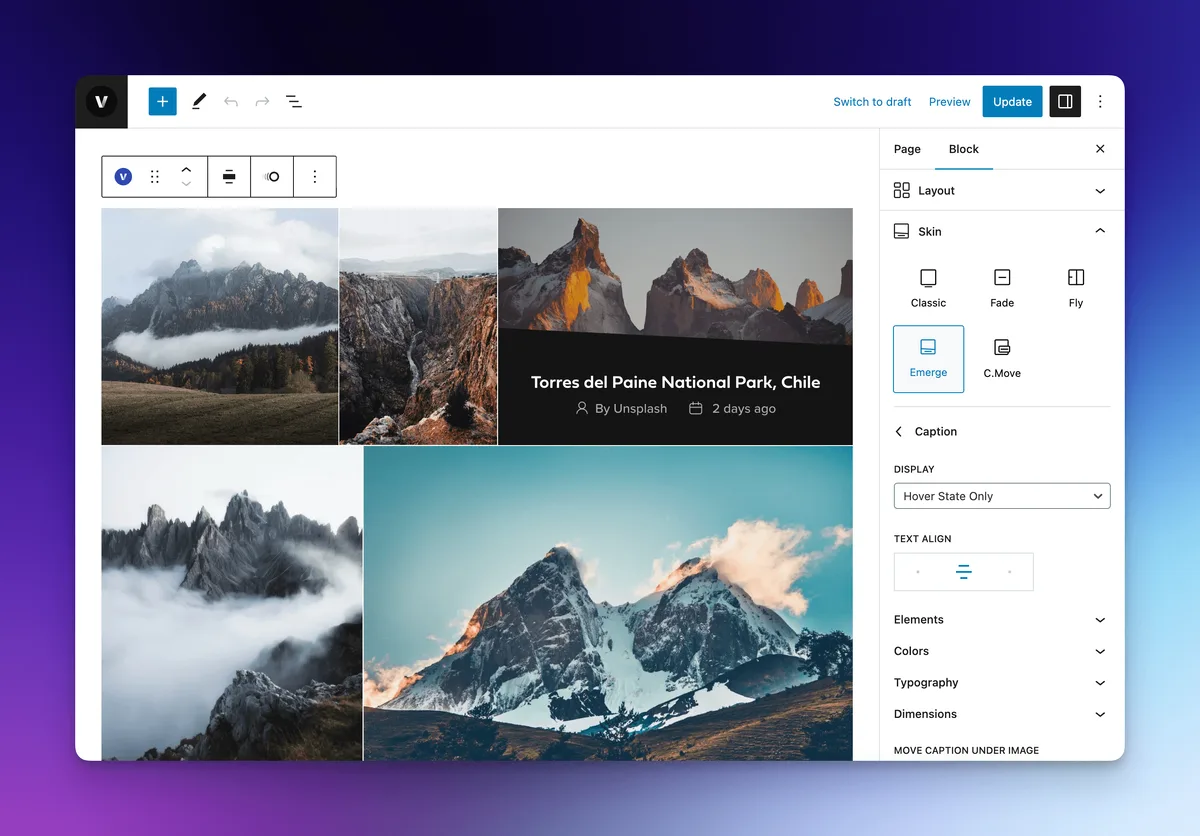Viewport: 1200px width, 836px height.
Task: Expand the Typography section
Action: [1002, 683]
